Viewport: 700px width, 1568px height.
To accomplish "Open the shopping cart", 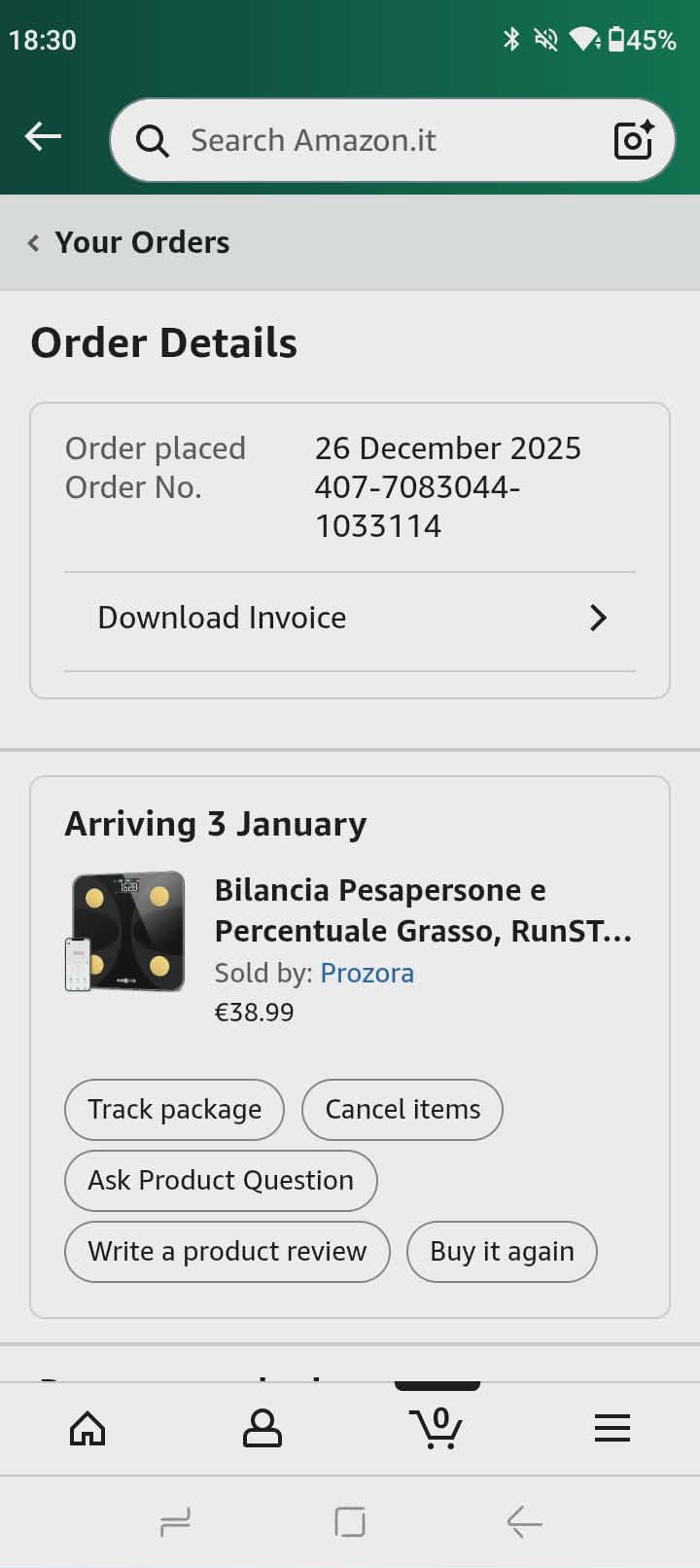I will click(437, 1428).
